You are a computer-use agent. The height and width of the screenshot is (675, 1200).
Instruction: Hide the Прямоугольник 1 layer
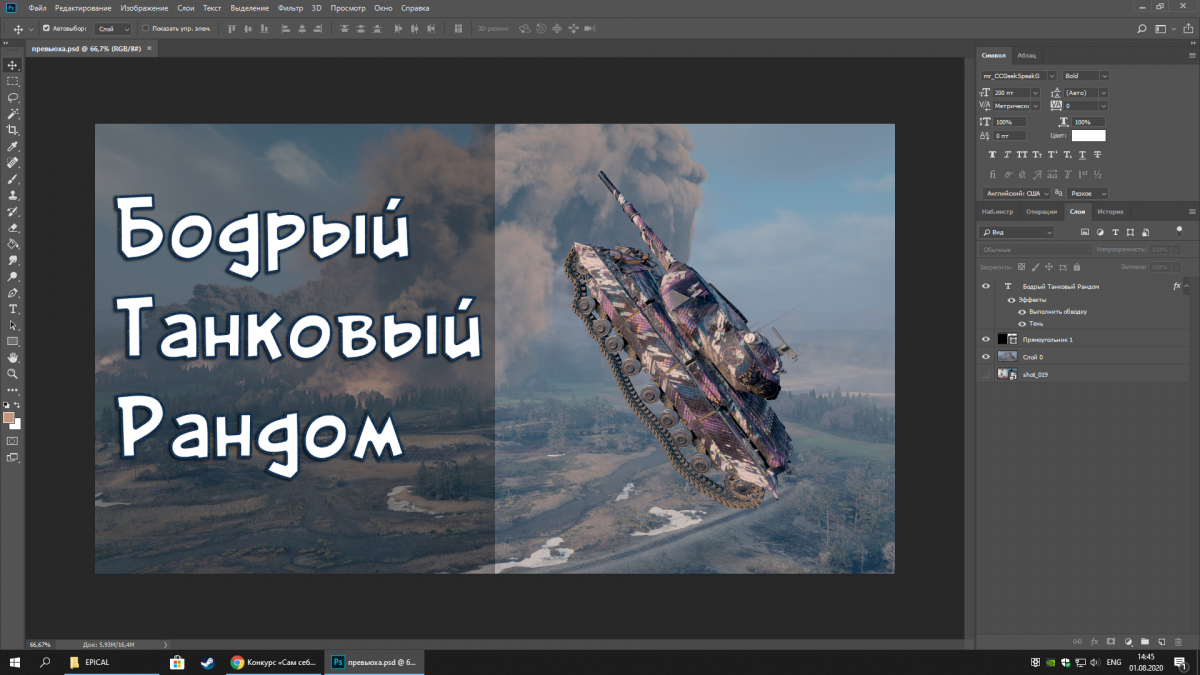point(986,340)
